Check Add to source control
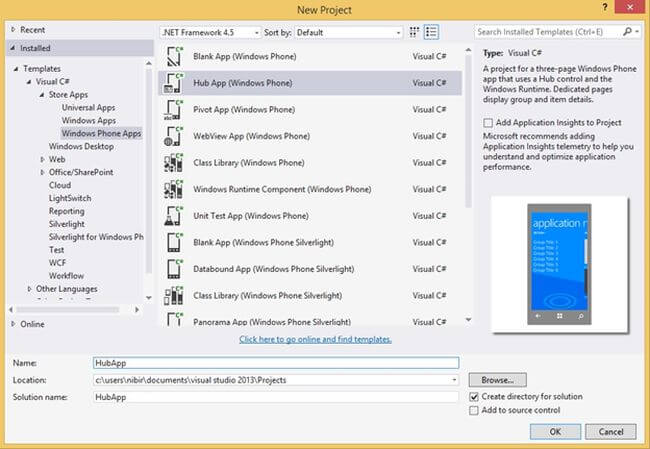Image resolution: width=650 pixels, height=449 pixels. point(473,410)
